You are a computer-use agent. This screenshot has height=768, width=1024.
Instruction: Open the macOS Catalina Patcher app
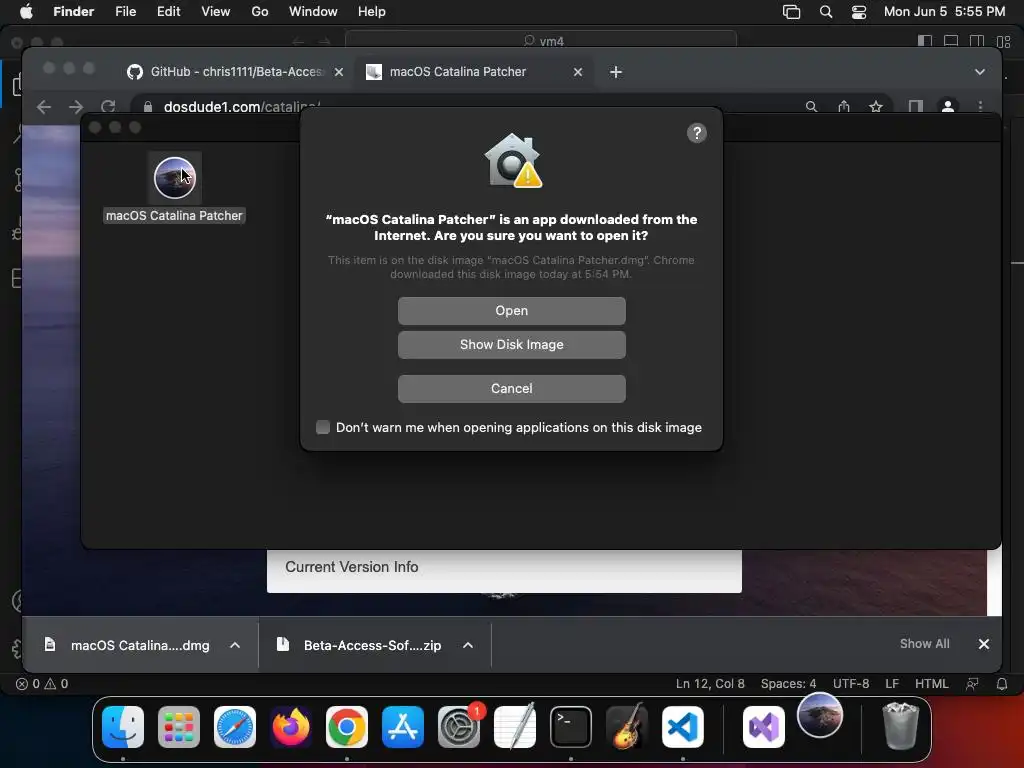[x=511, y=311]
